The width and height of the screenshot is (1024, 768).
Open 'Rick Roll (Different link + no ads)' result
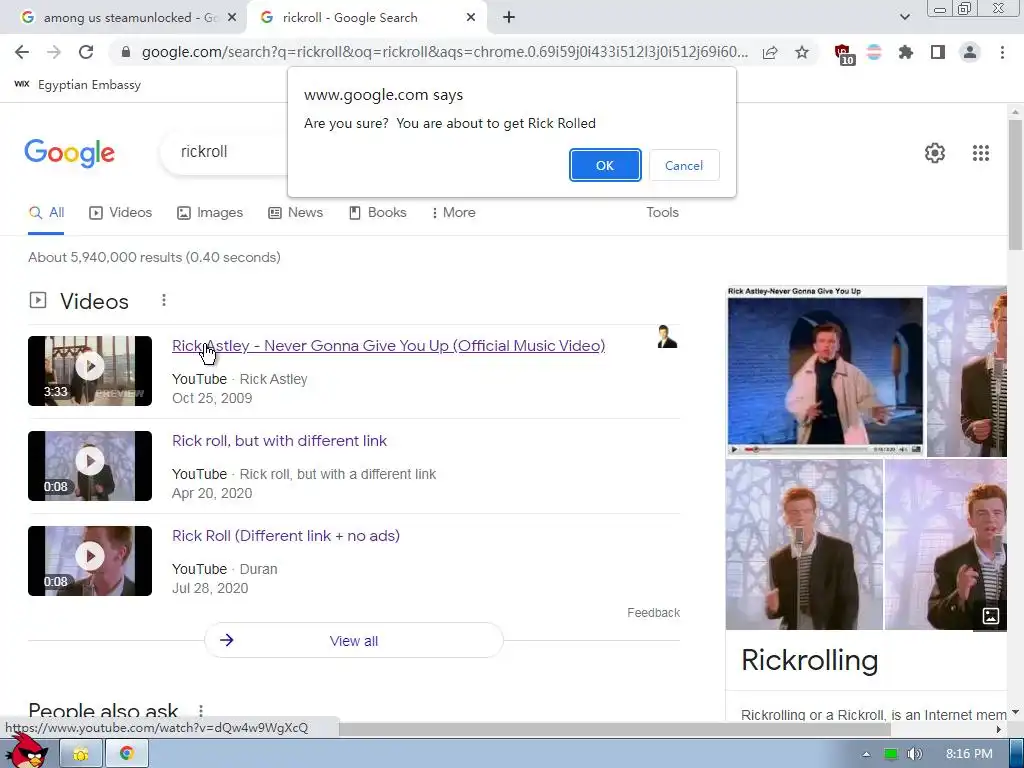pyautogui.click(x=286, y=536)
